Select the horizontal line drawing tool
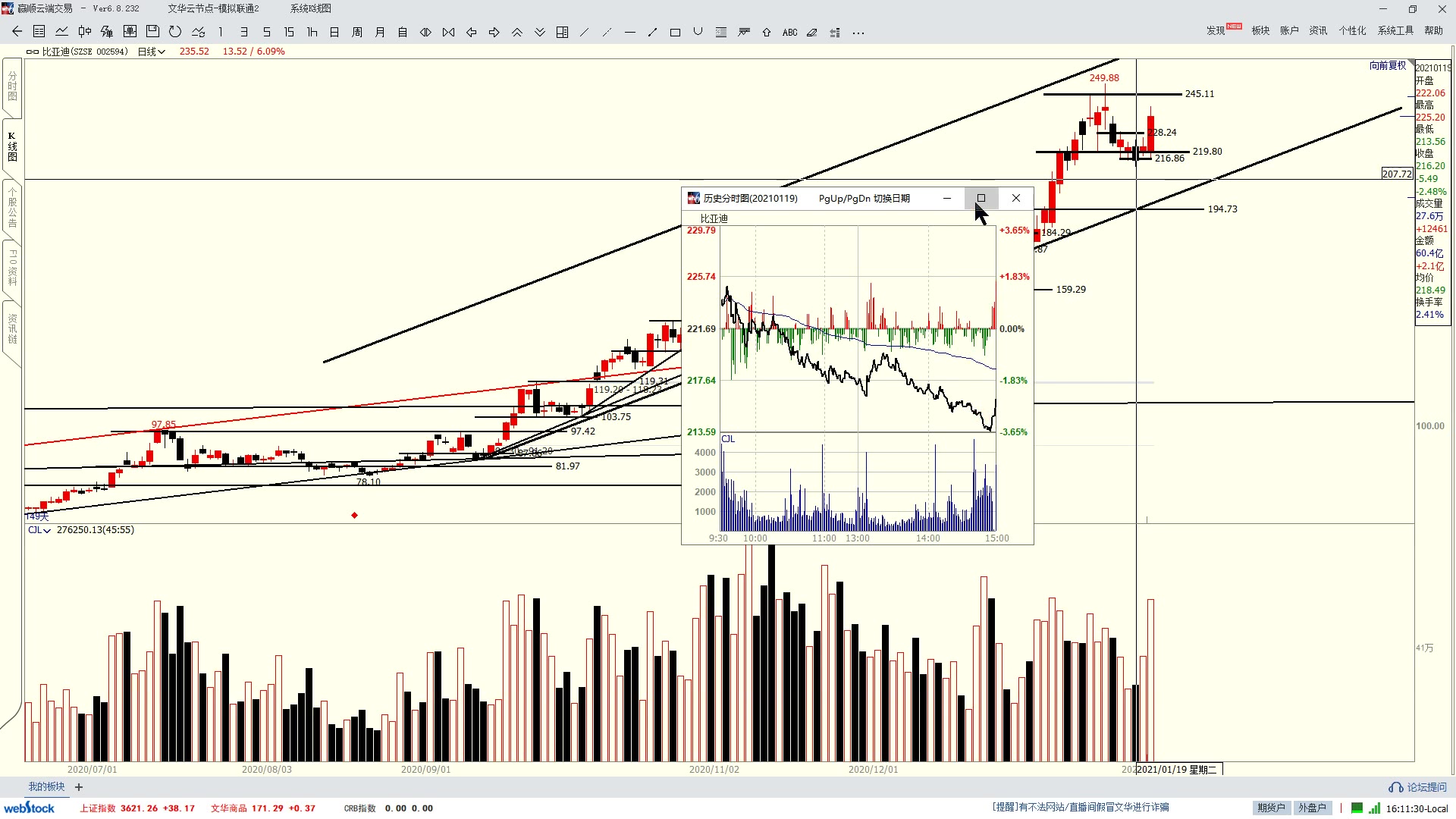 point(629,32)
